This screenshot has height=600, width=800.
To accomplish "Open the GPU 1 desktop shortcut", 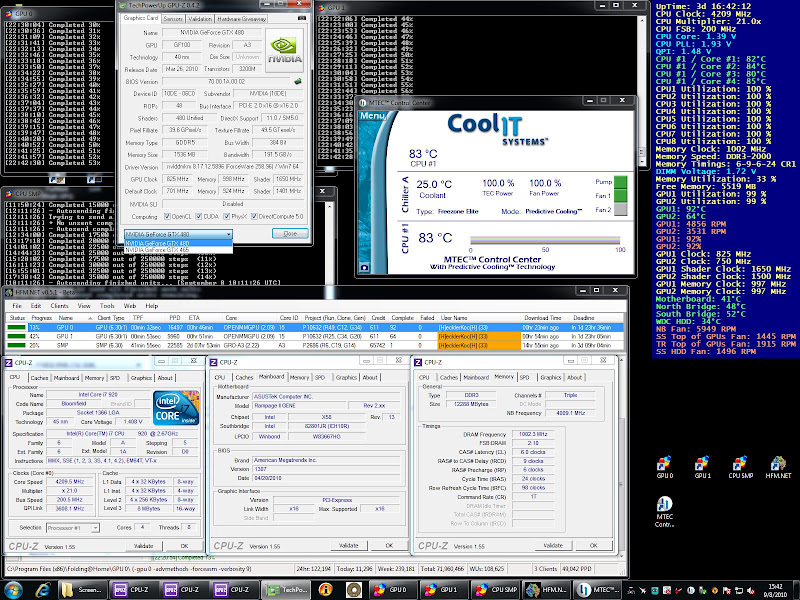I will (x=703, y=467).
